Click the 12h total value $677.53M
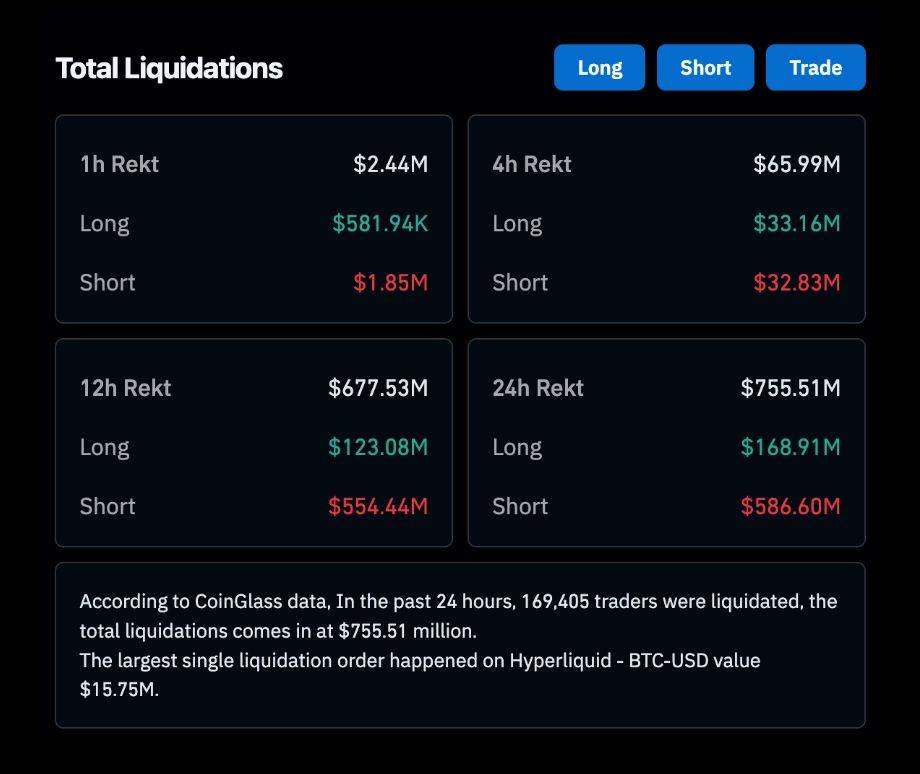 (x=378, y=388)
